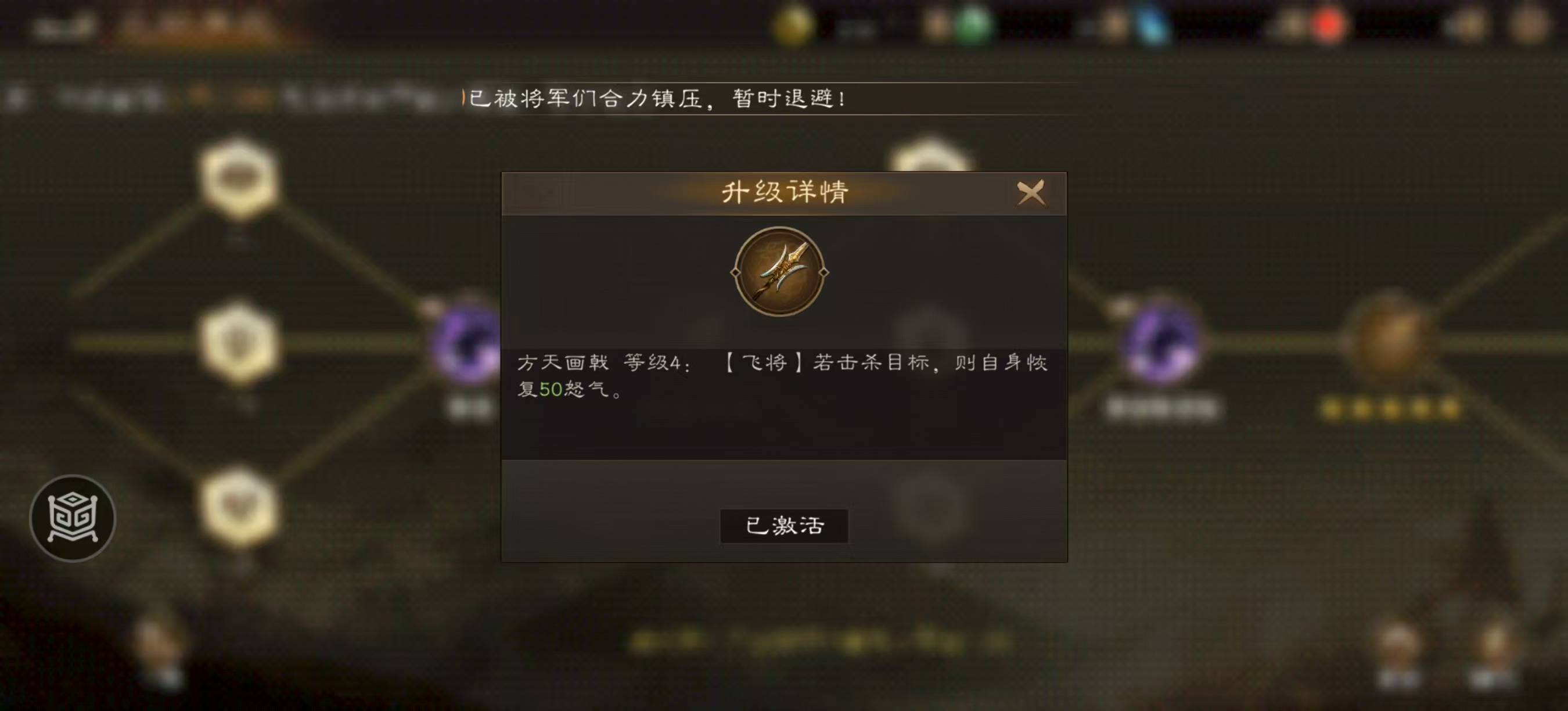Select the middle hexagonal node on left
Image resolution: width=1568 pixels, height=711 pixels.
point(239,343)
